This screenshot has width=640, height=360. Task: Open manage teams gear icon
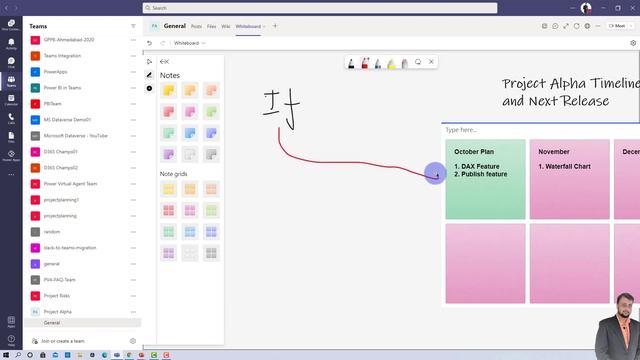tap(133, 341)
